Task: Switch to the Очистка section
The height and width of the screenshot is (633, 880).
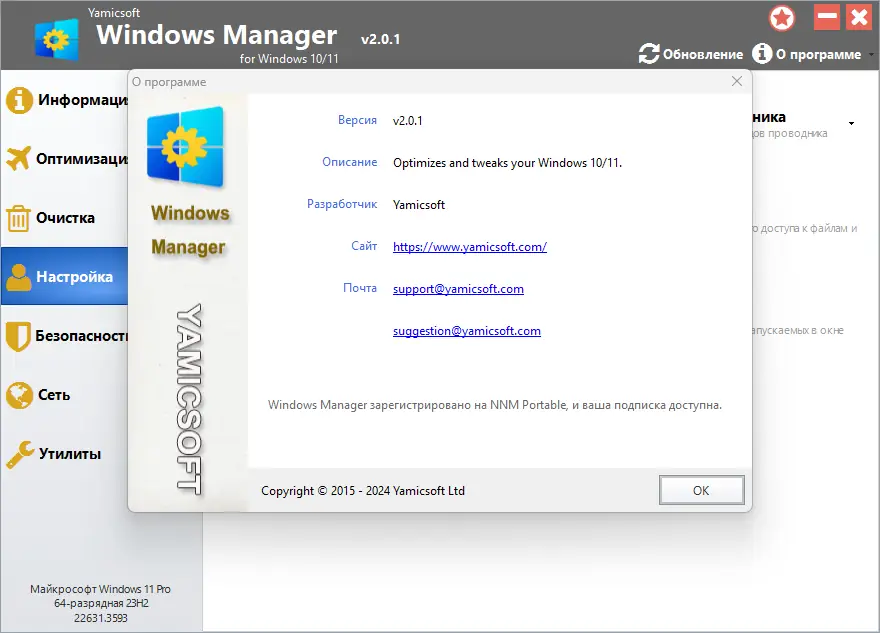Action: pyautogui.click(x=65, y=218)
